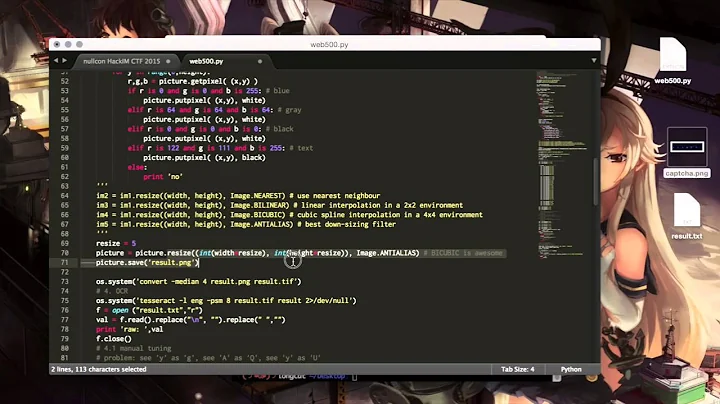
Task: Select the web500.py editor tab
Action: click(x=206, y=61)
